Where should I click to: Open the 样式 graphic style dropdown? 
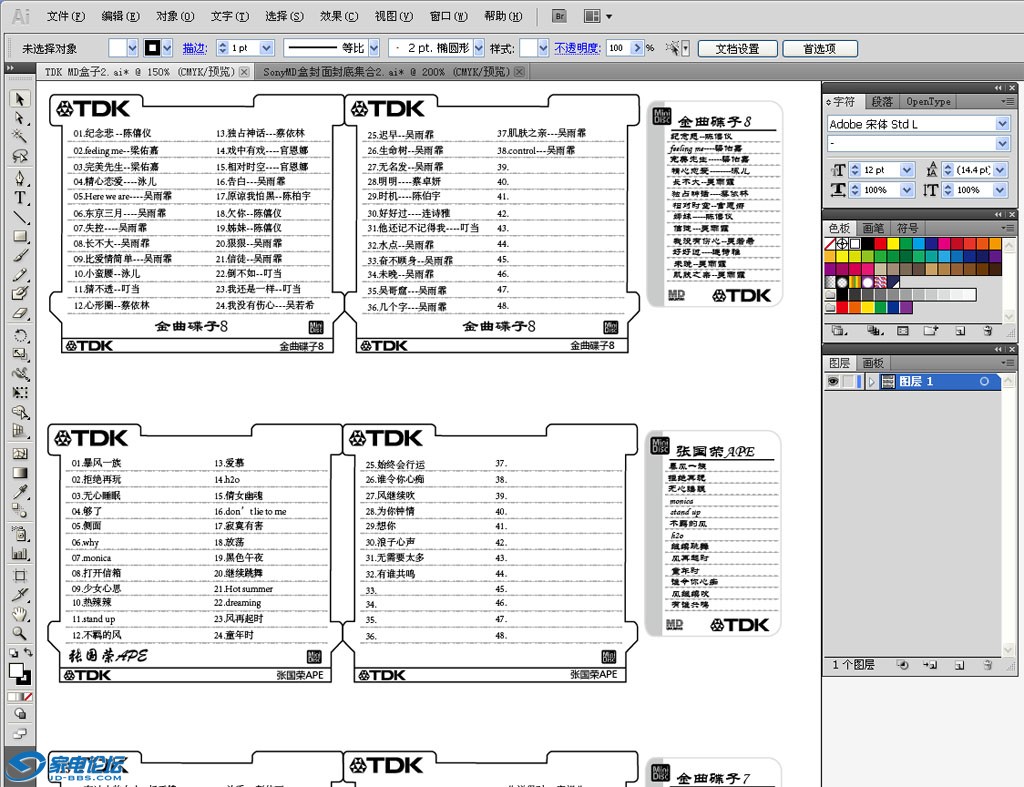click(543, 48)
